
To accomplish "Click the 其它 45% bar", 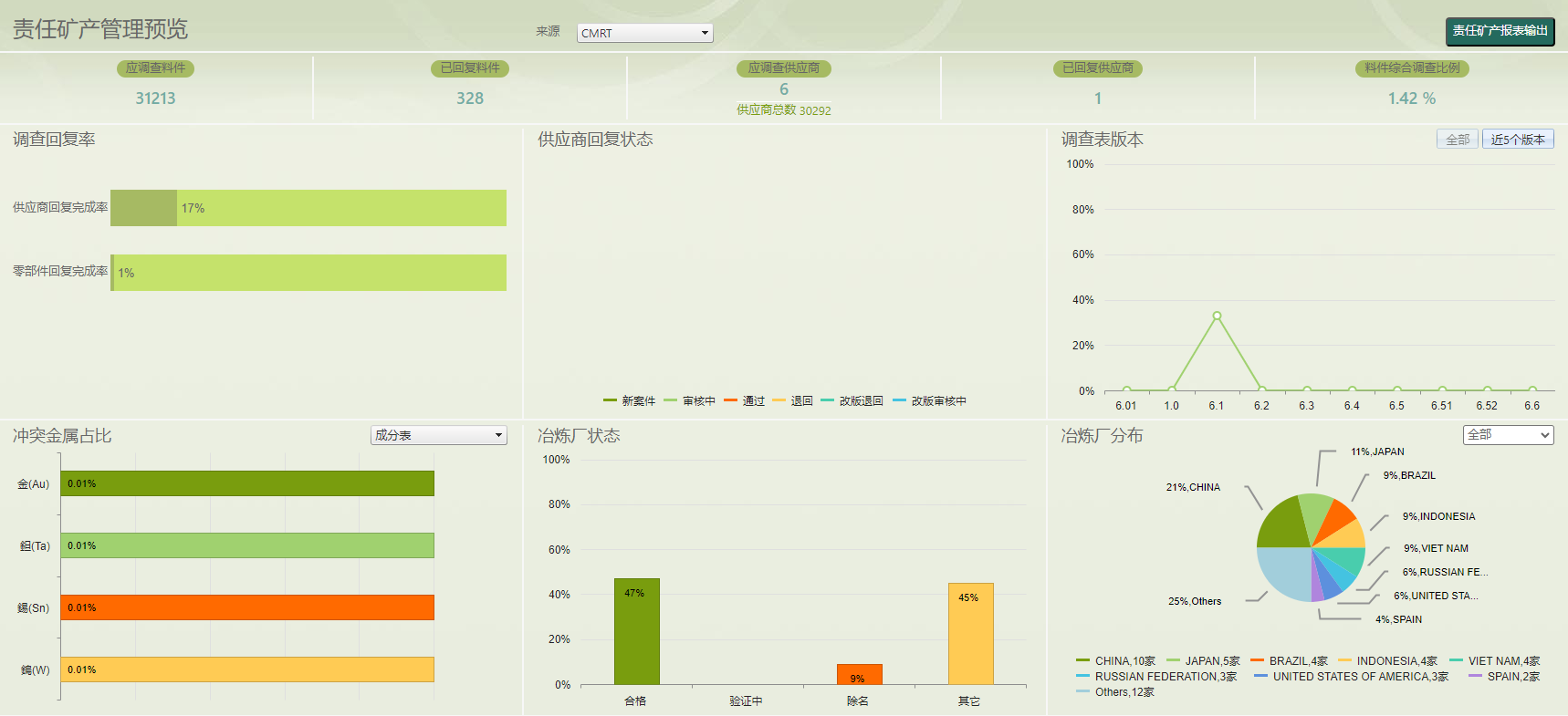I will point(970,634).
